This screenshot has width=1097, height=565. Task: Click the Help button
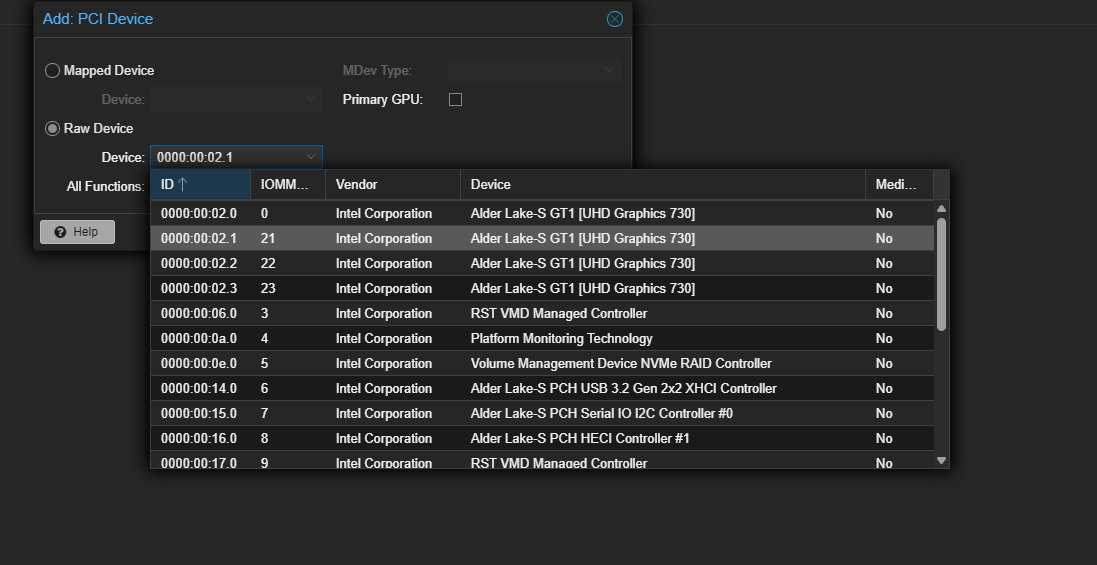click(77, 231)
